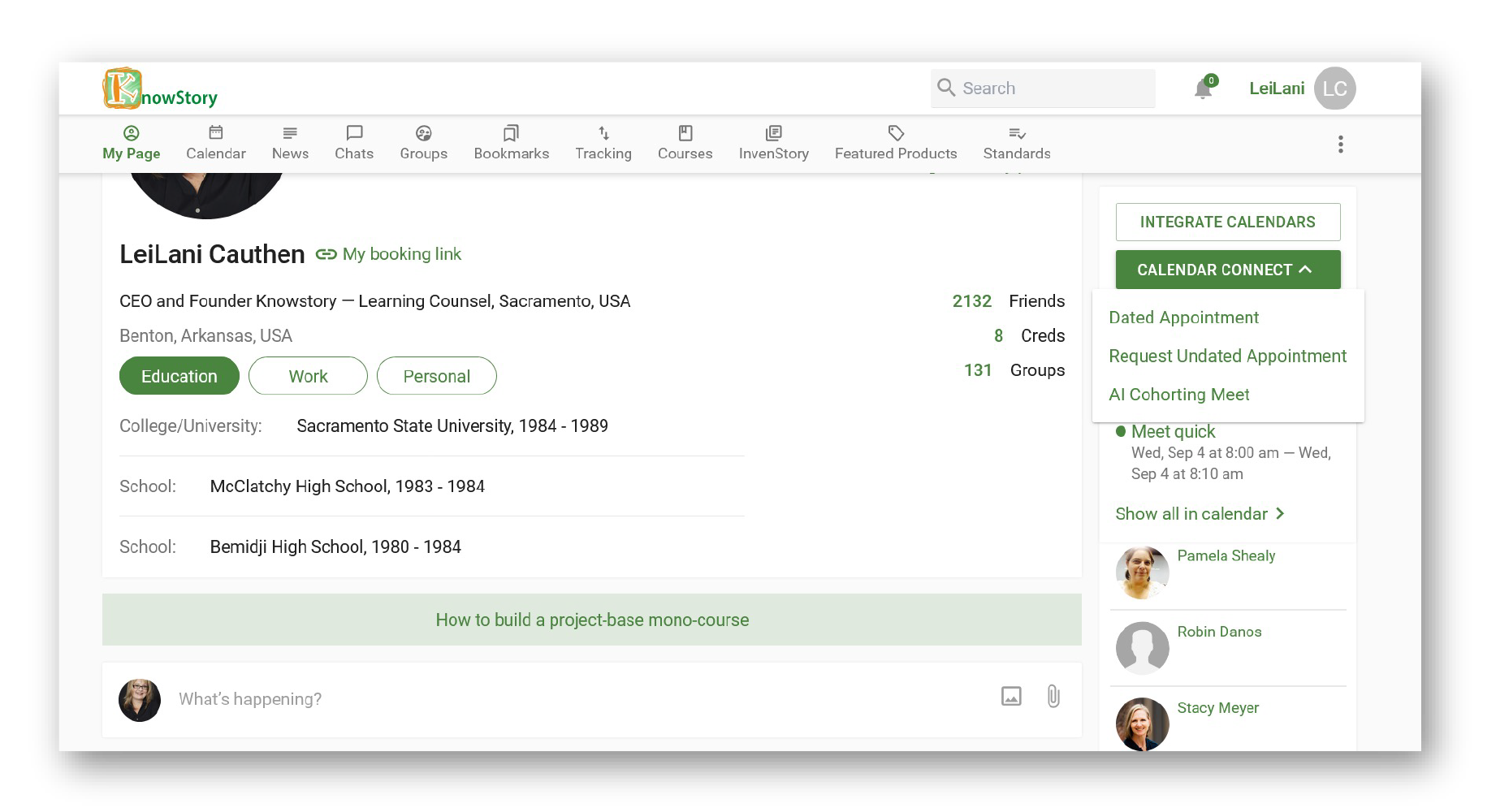Click the Integrate Calendars button
Image resolution: width=1496 pixels, height=812 pixels.
(1227, 222)
